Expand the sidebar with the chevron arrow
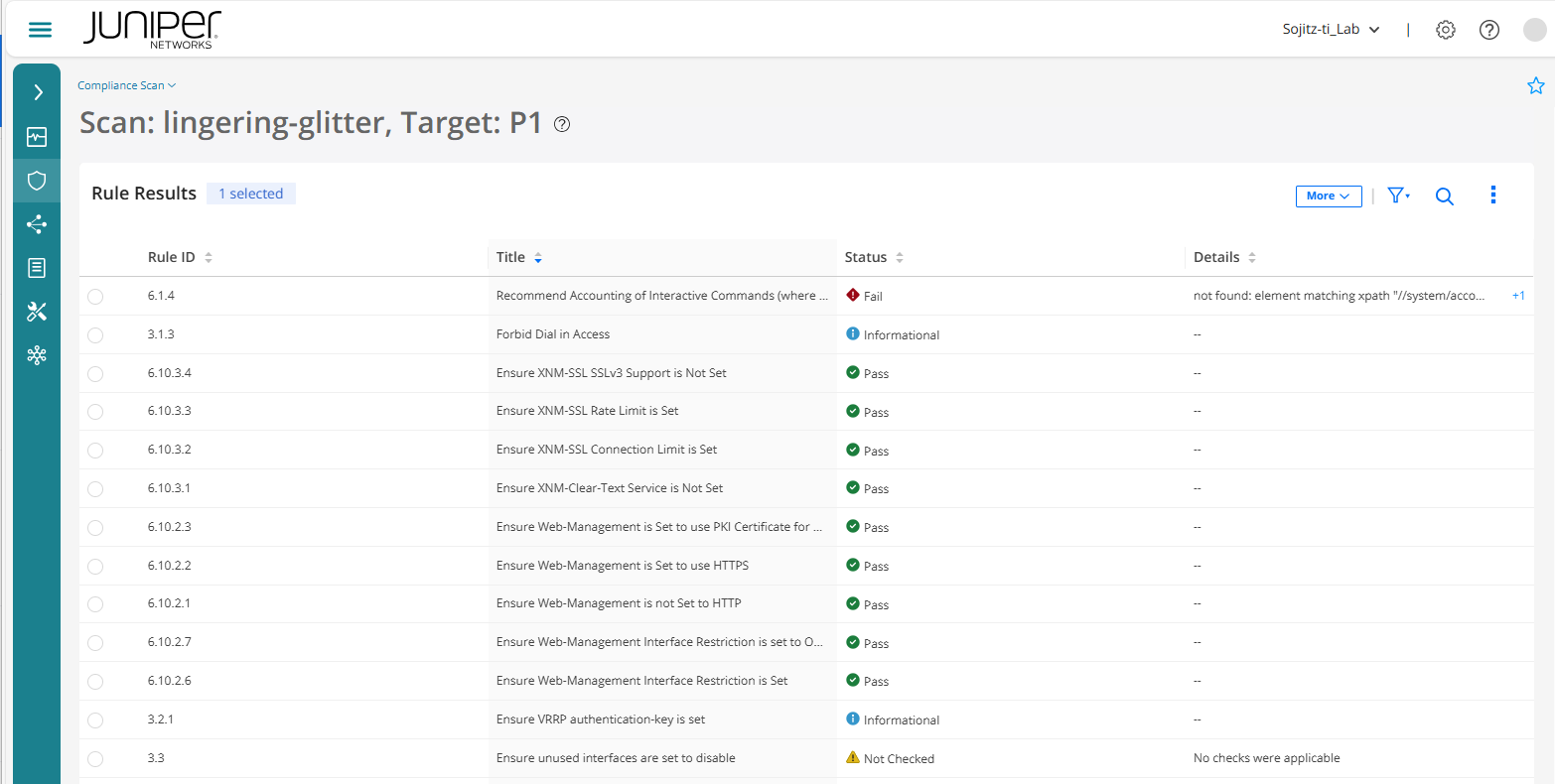Viewport: 1555px width, 784px height. tap(38, 92)
